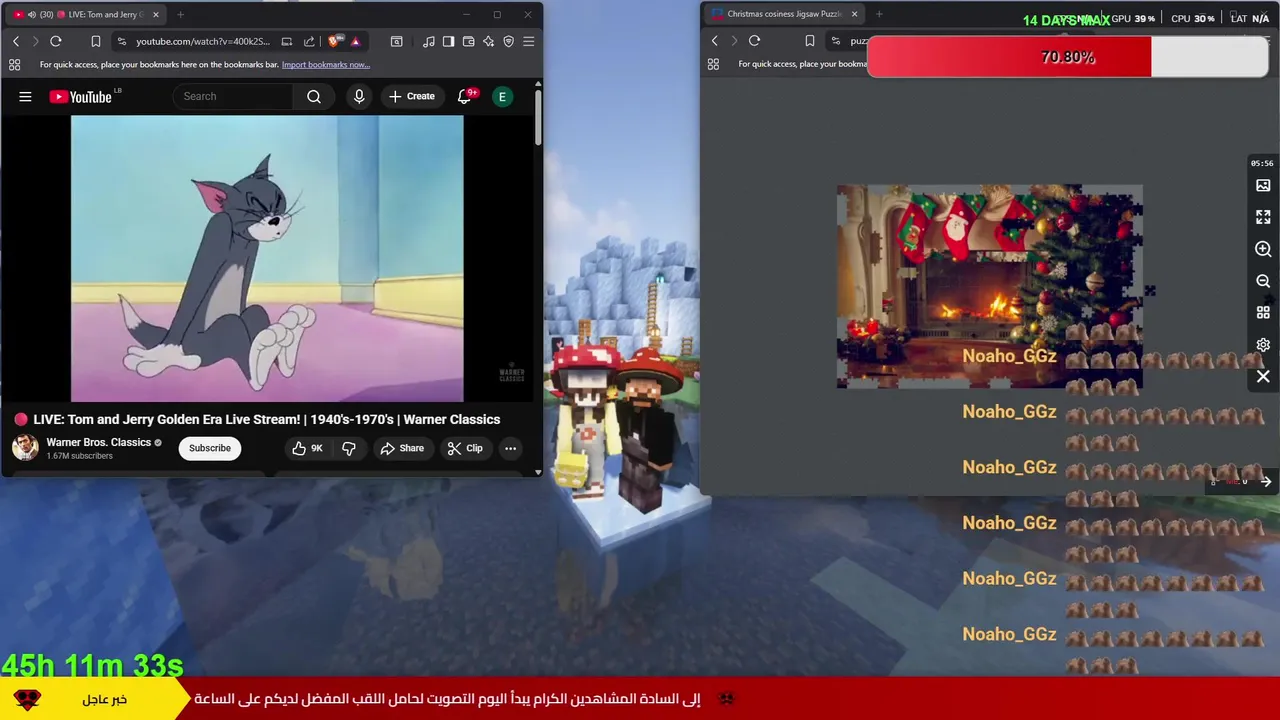This screenshot has height=720, width=1280.
Task: Open the search tabs icon in YouTube window toolbar
Action: 397,41
